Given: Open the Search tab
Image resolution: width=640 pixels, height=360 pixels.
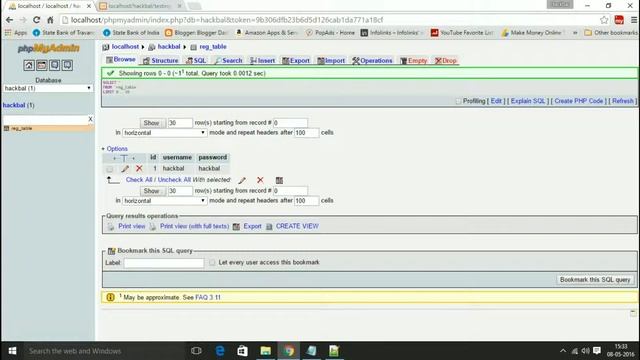Looking at the screenshot, I should pyautogui.click(x=229, y=60).
